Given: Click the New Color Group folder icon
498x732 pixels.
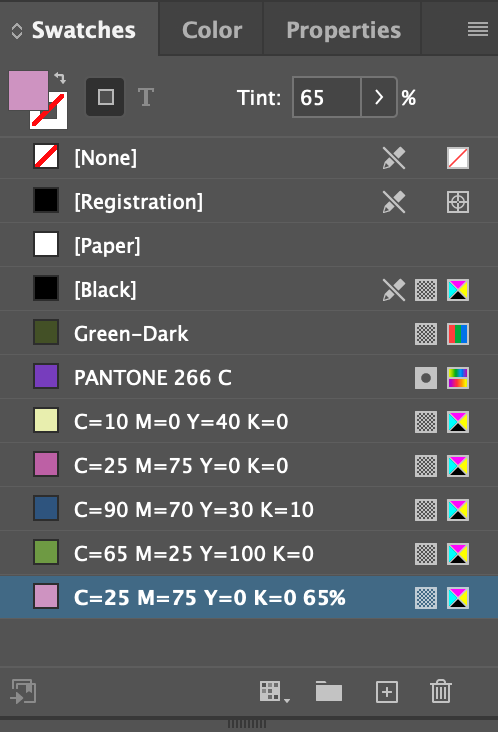Looking at the screenshot, I should (x=329, y=691).
